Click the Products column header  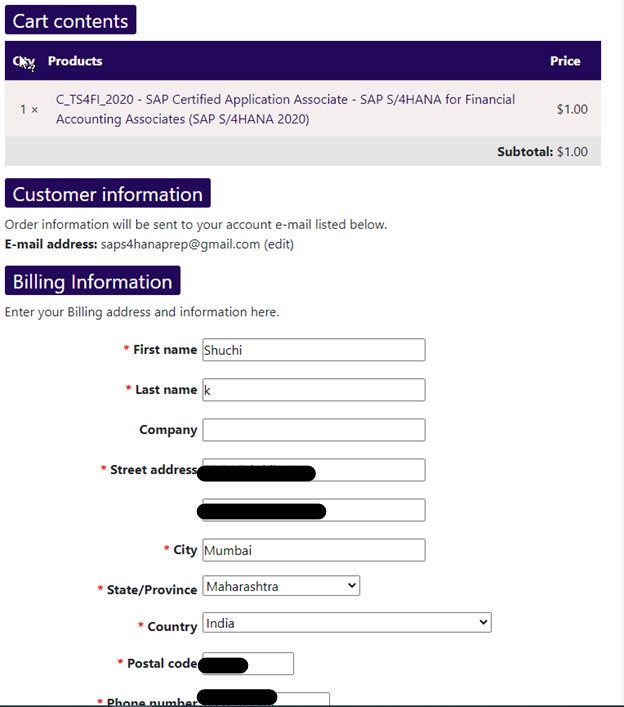pyautogui.click(x=75, y=61)
